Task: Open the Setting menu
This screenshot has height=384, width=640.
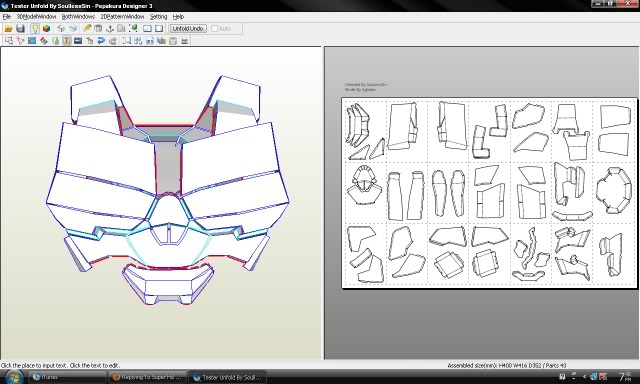Action: tap(158, 17)
